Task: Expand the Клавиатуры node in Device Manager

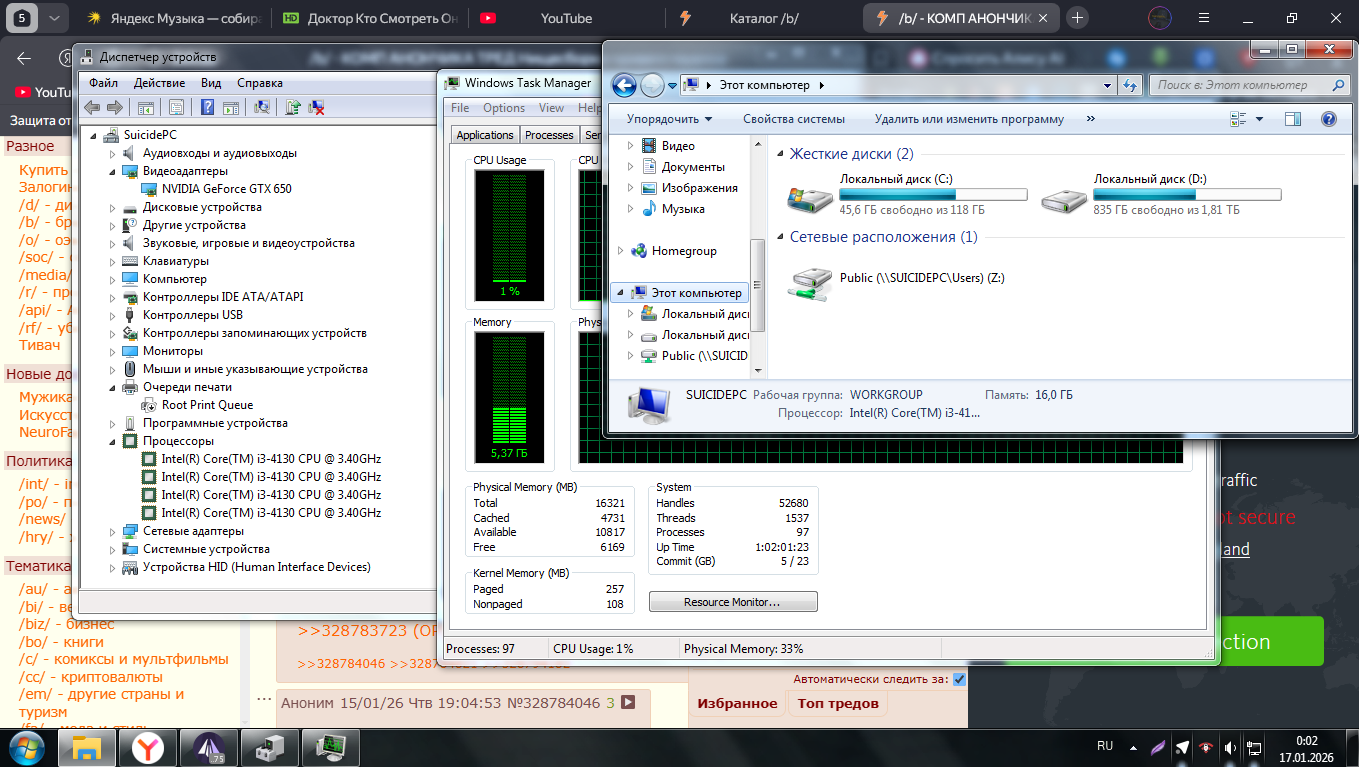Action: click(113, 261)
